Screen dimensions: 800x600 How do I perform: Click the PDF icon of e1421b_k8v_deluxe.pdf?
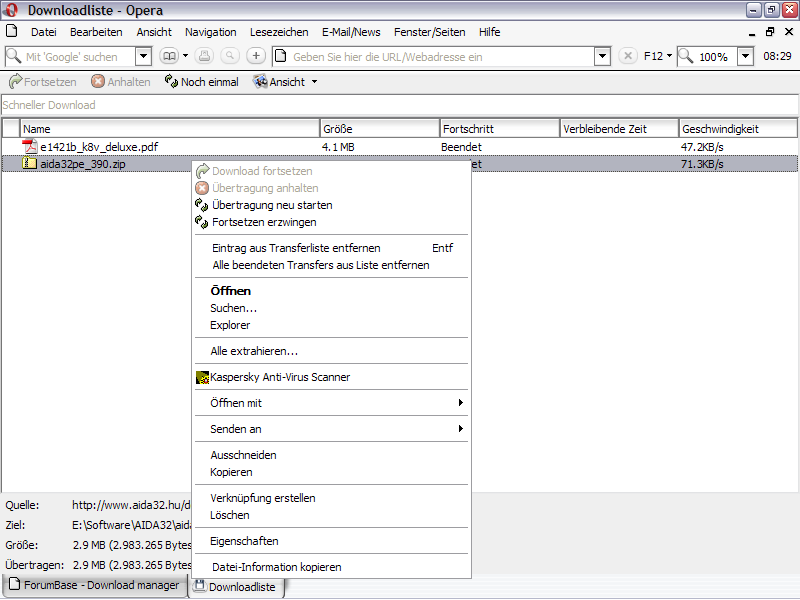tap(30, 146)
